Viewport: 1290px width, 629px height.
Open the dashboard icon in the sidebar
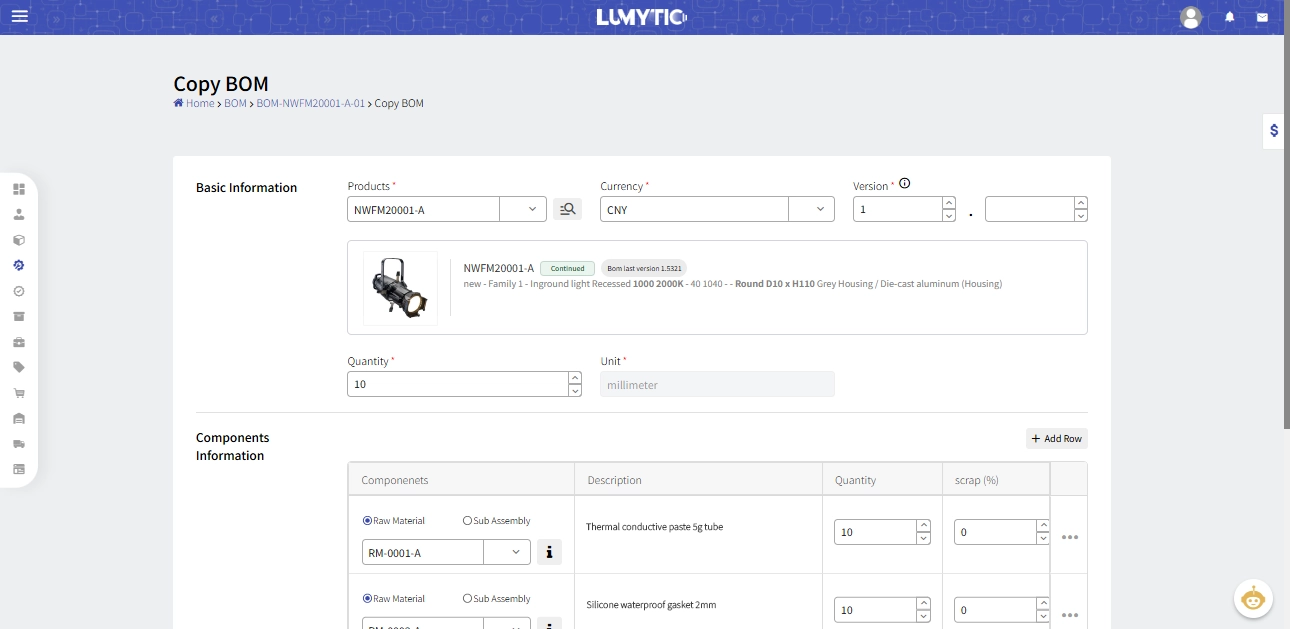pos(19,188)
